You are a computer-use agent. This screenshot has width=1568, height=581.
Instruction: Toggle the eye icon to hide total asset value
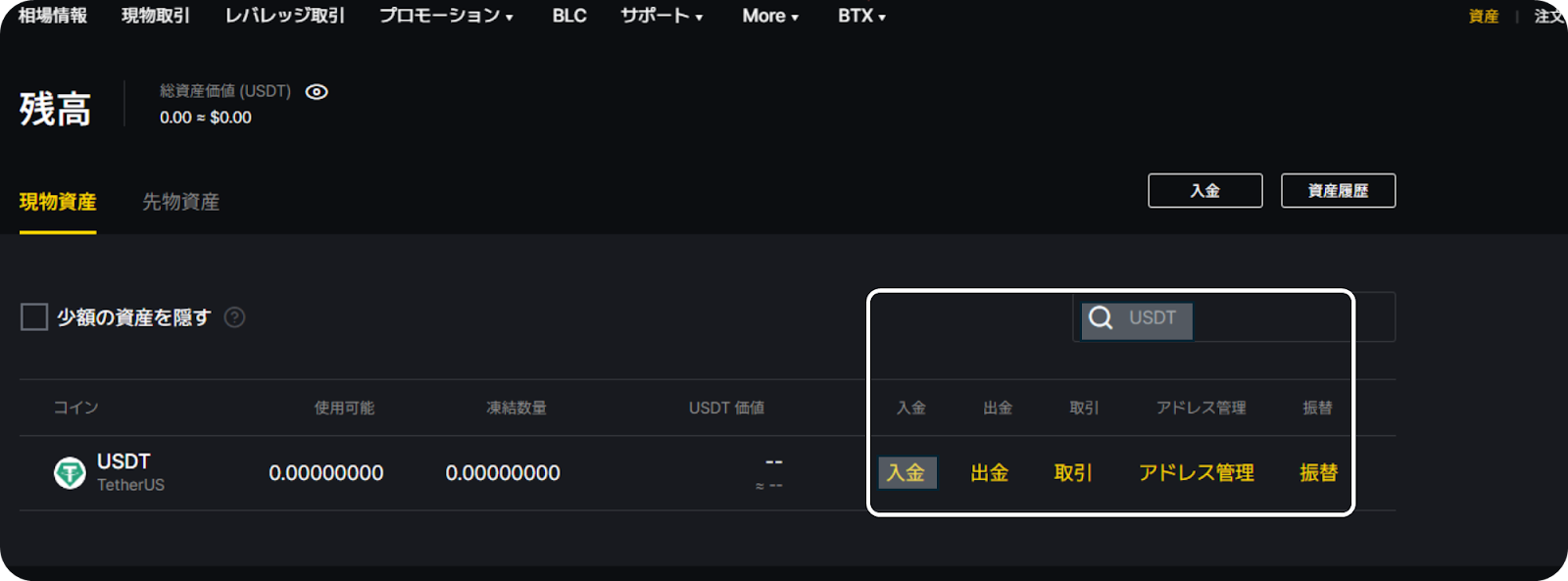[x=317, y=91]
